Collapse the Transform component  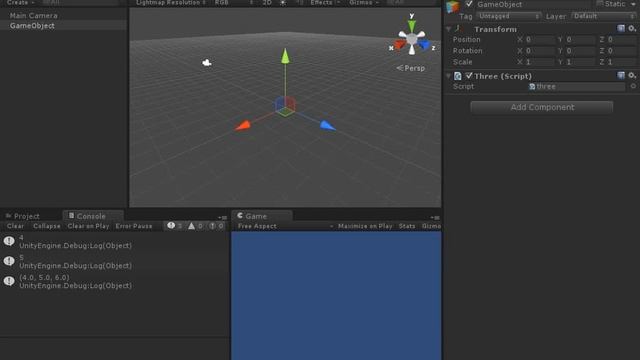[449, 29]
